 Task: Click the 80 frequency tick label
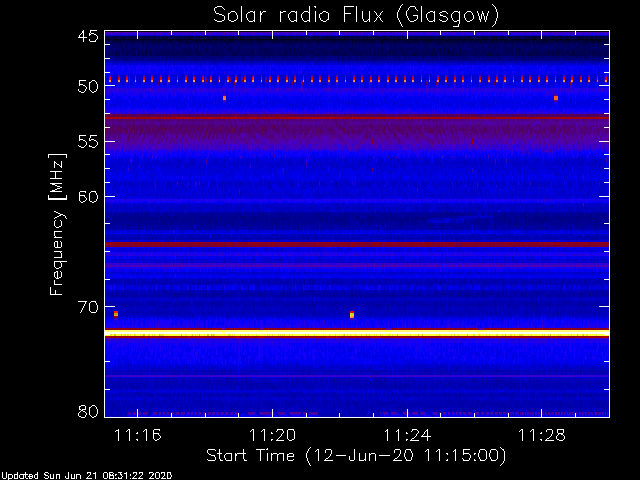[88, 411]
